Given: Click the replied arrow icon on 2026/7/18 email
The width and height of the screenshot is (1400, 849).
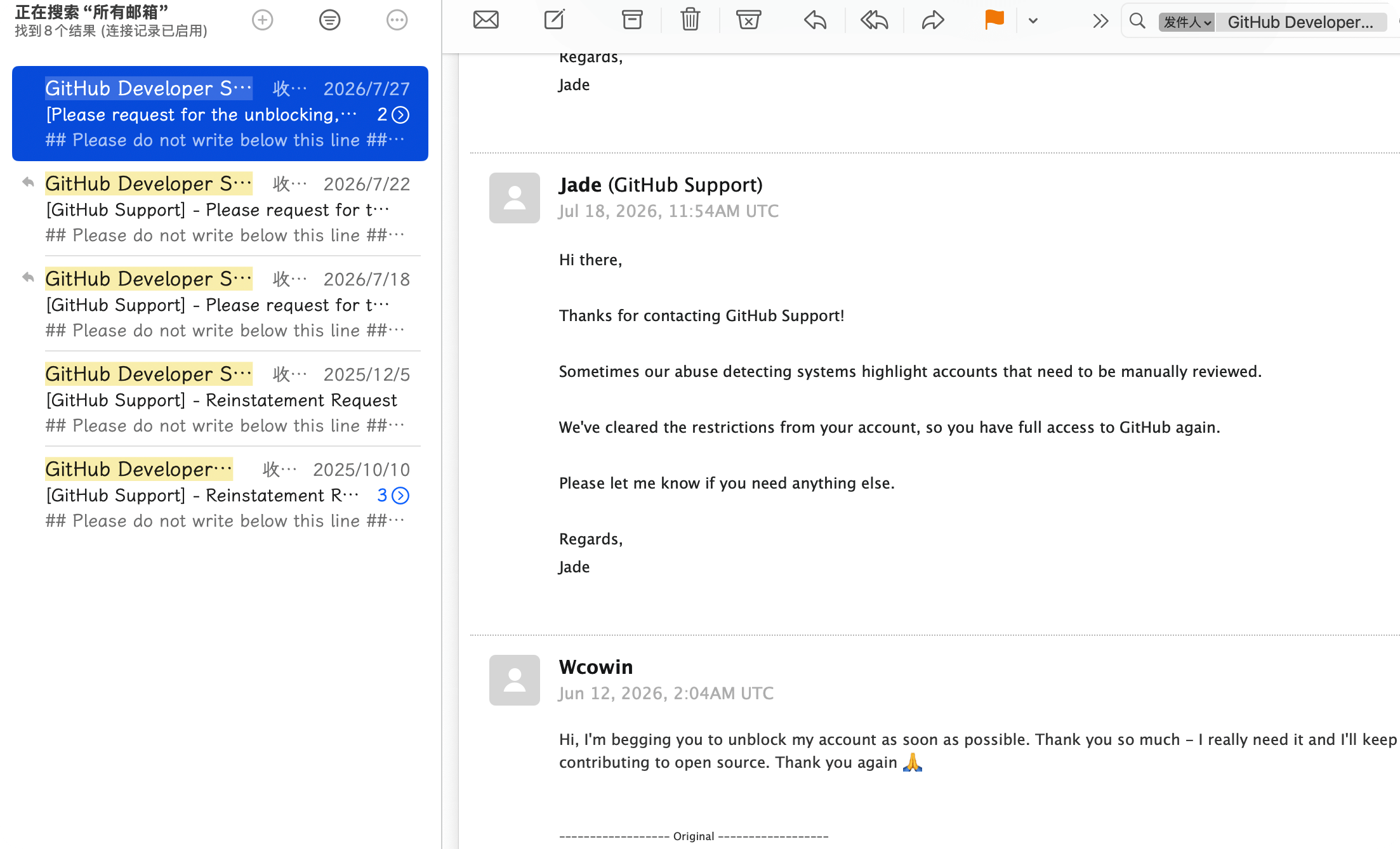Looking at the screenshot, I should click(28, 277).
